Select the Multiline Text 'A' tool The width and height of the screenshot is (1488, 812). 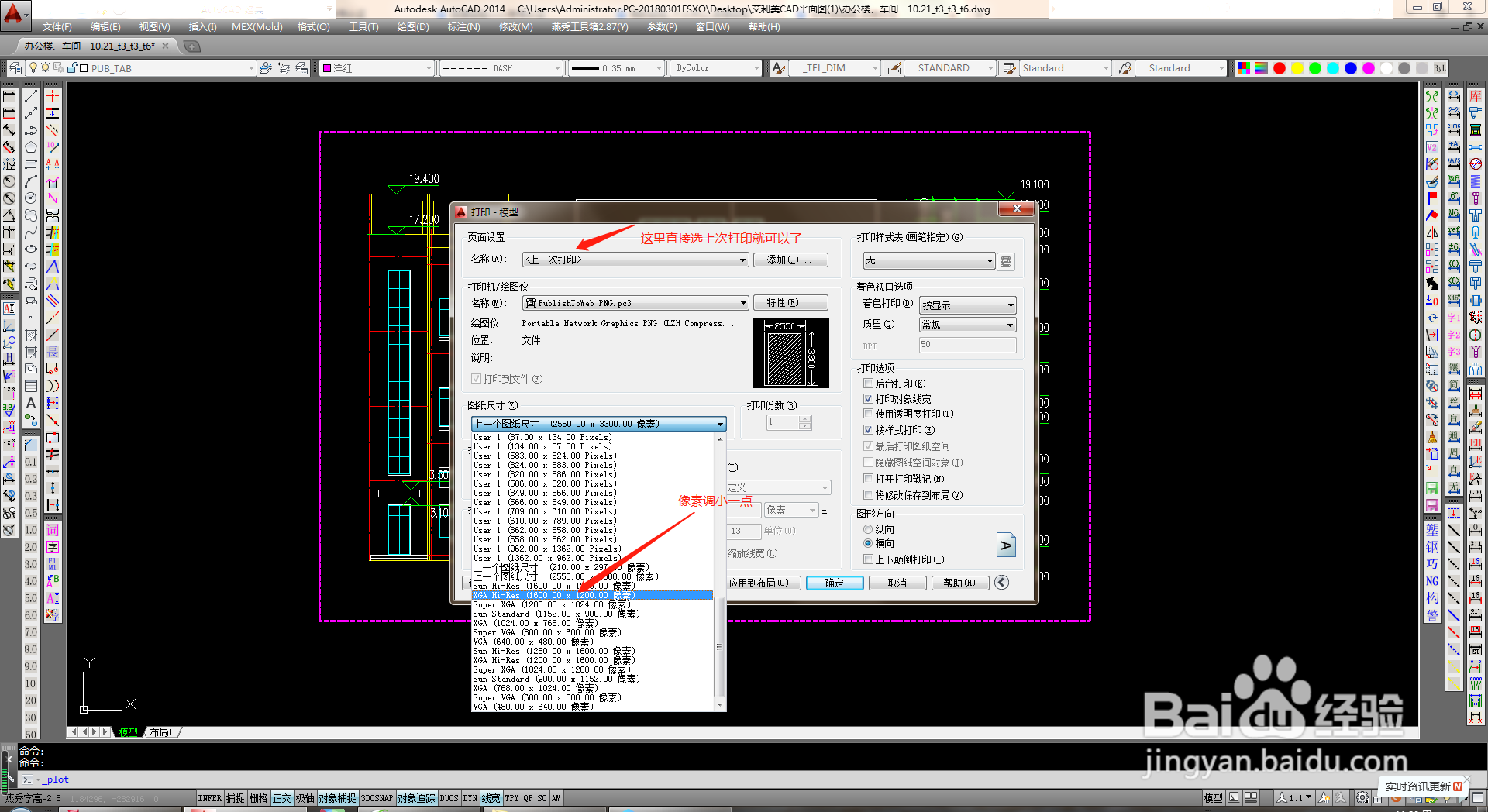31,403
